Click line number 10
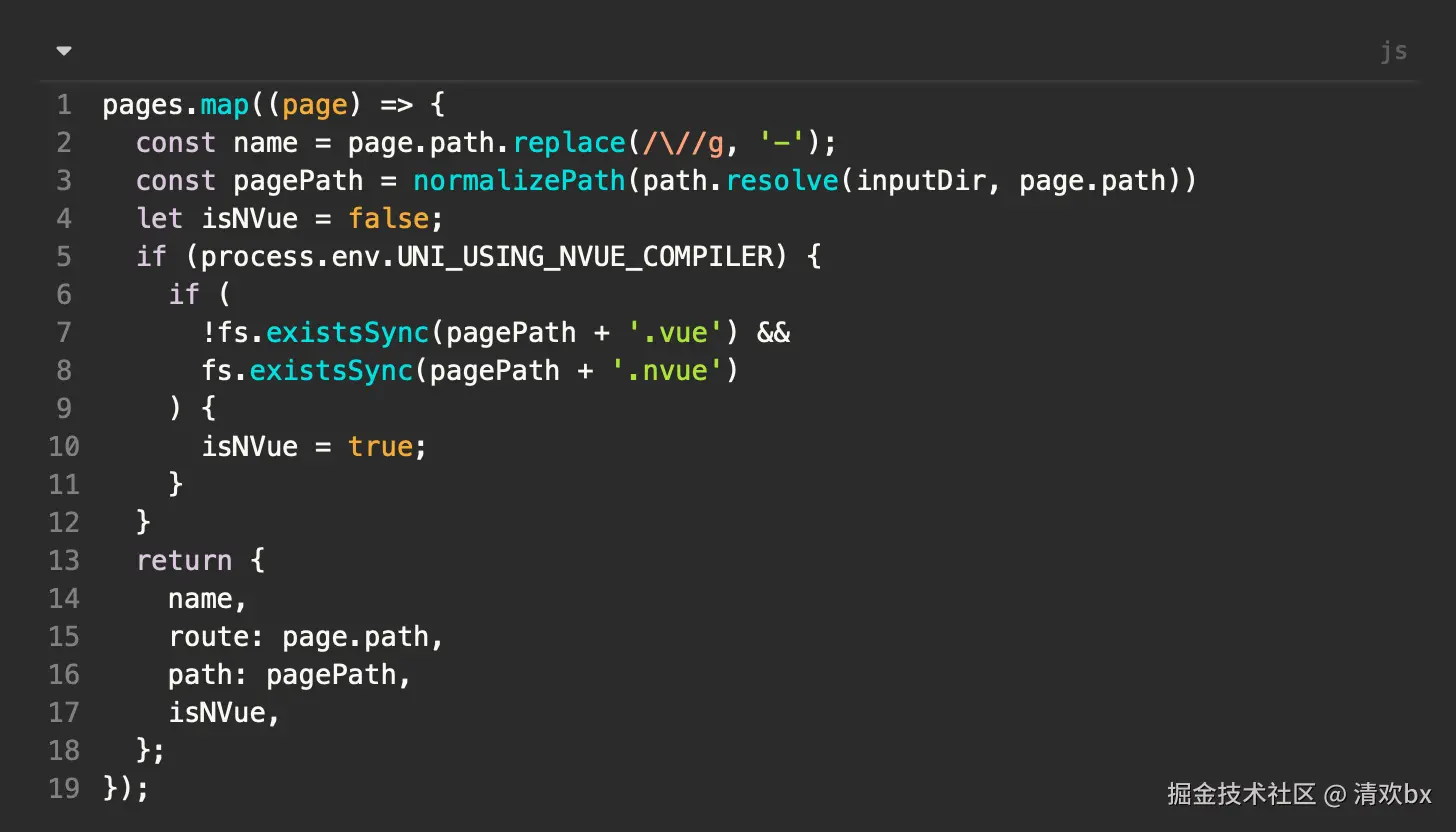This screenshot has width=1456, height=832. [x=64, y=447]
